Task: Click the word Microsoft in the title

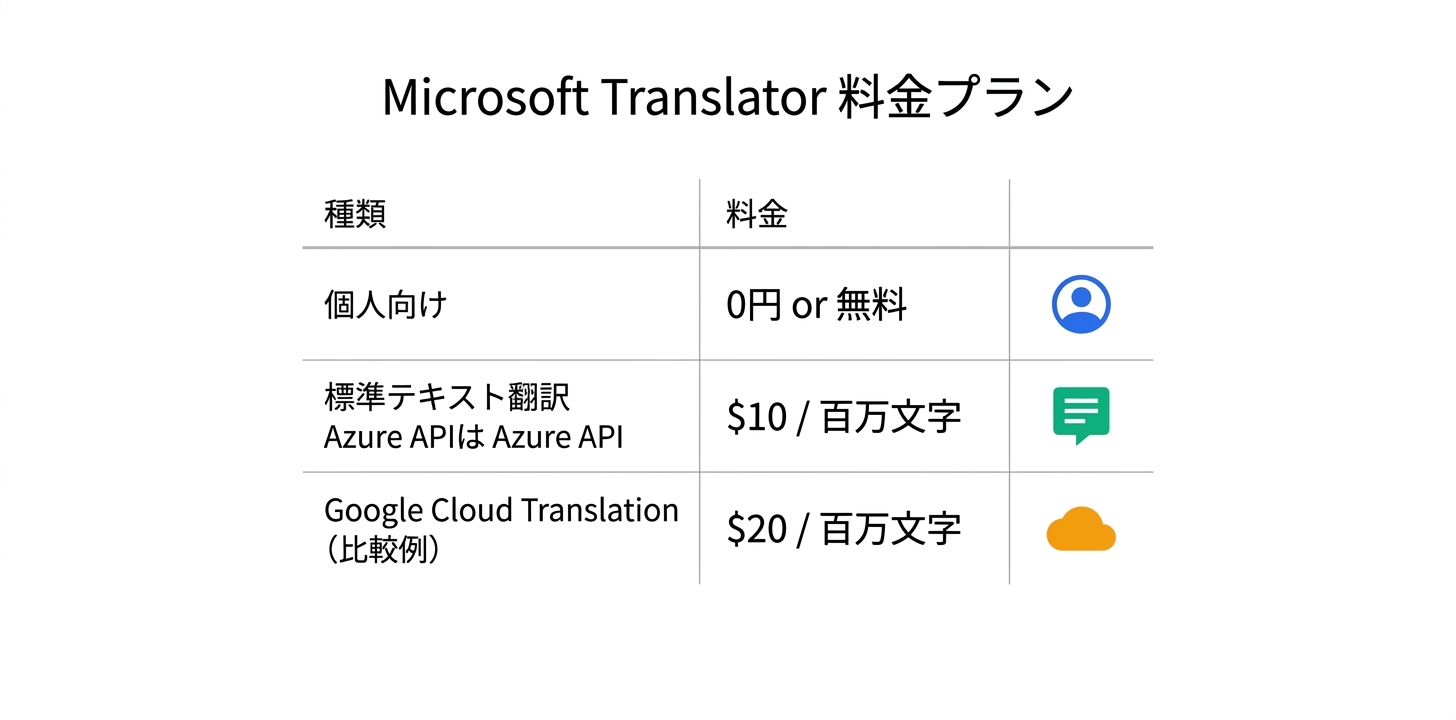Action: click(485, 98)
